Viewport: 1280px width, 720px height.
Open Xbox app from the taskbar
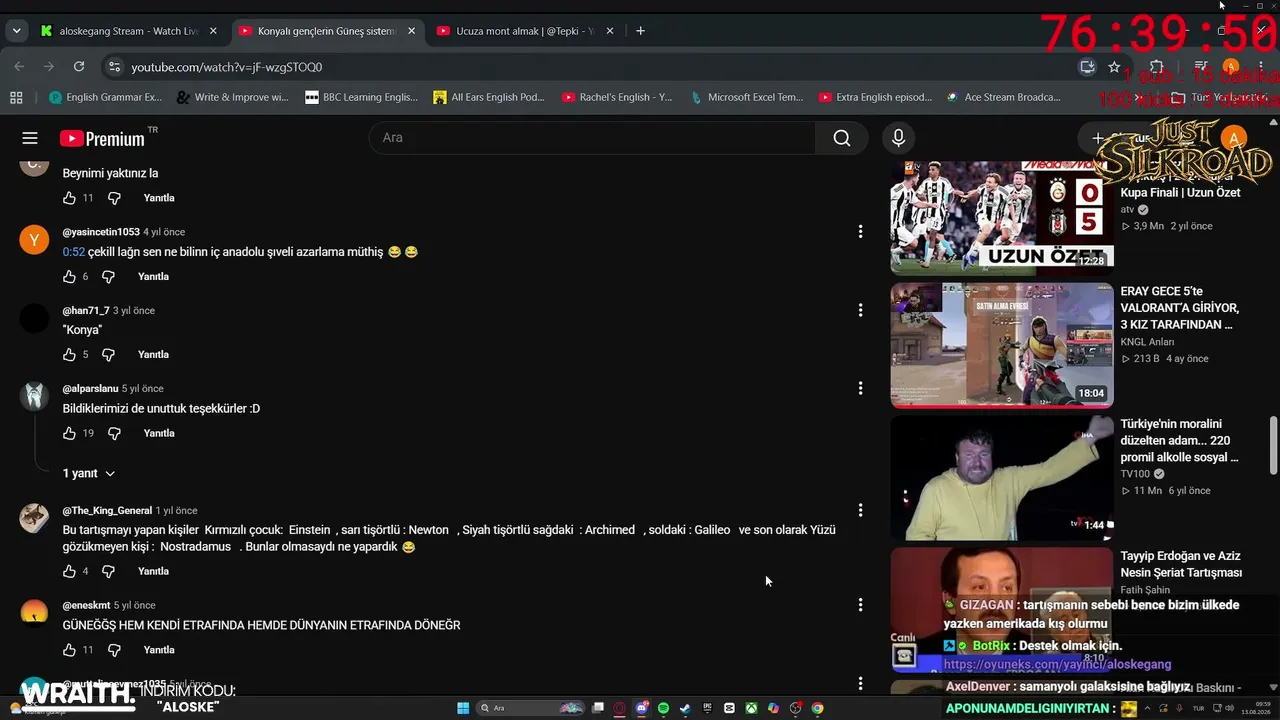point(751,708)
